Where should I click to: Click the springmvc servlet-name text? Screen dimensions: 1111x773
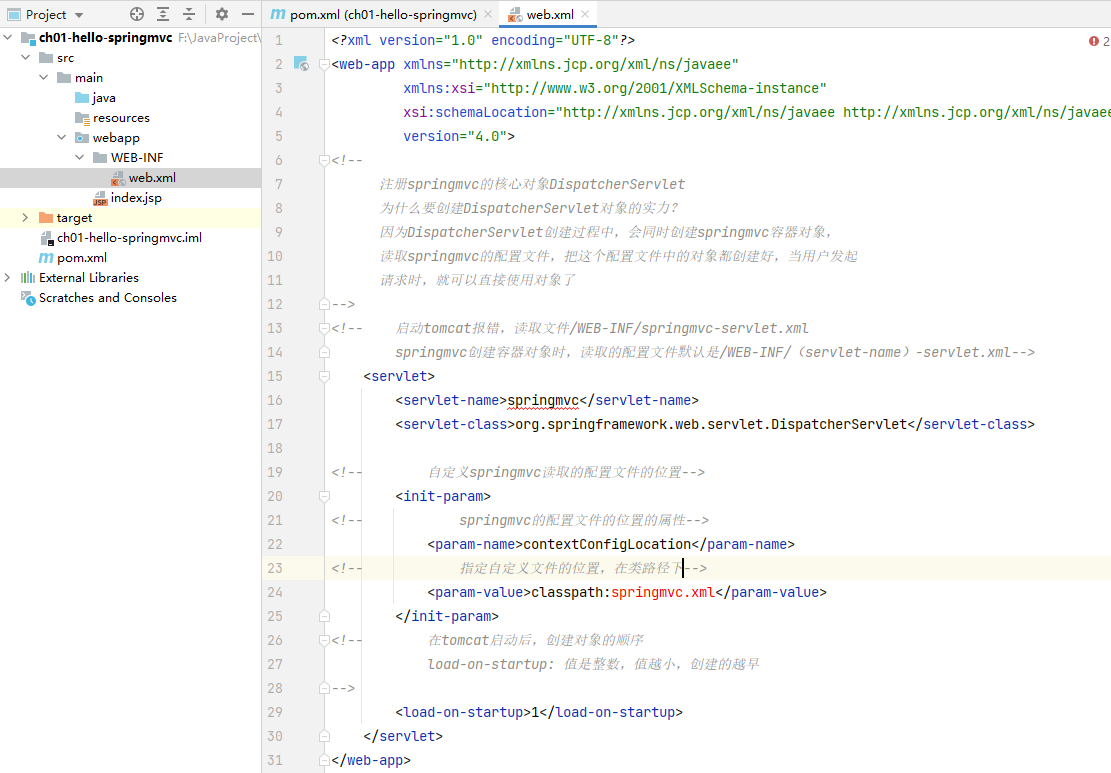point(543,400)
